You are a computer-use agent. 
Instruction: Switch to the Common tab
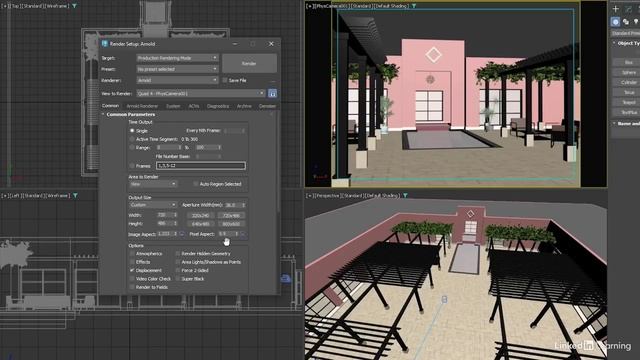click(110, 106)
